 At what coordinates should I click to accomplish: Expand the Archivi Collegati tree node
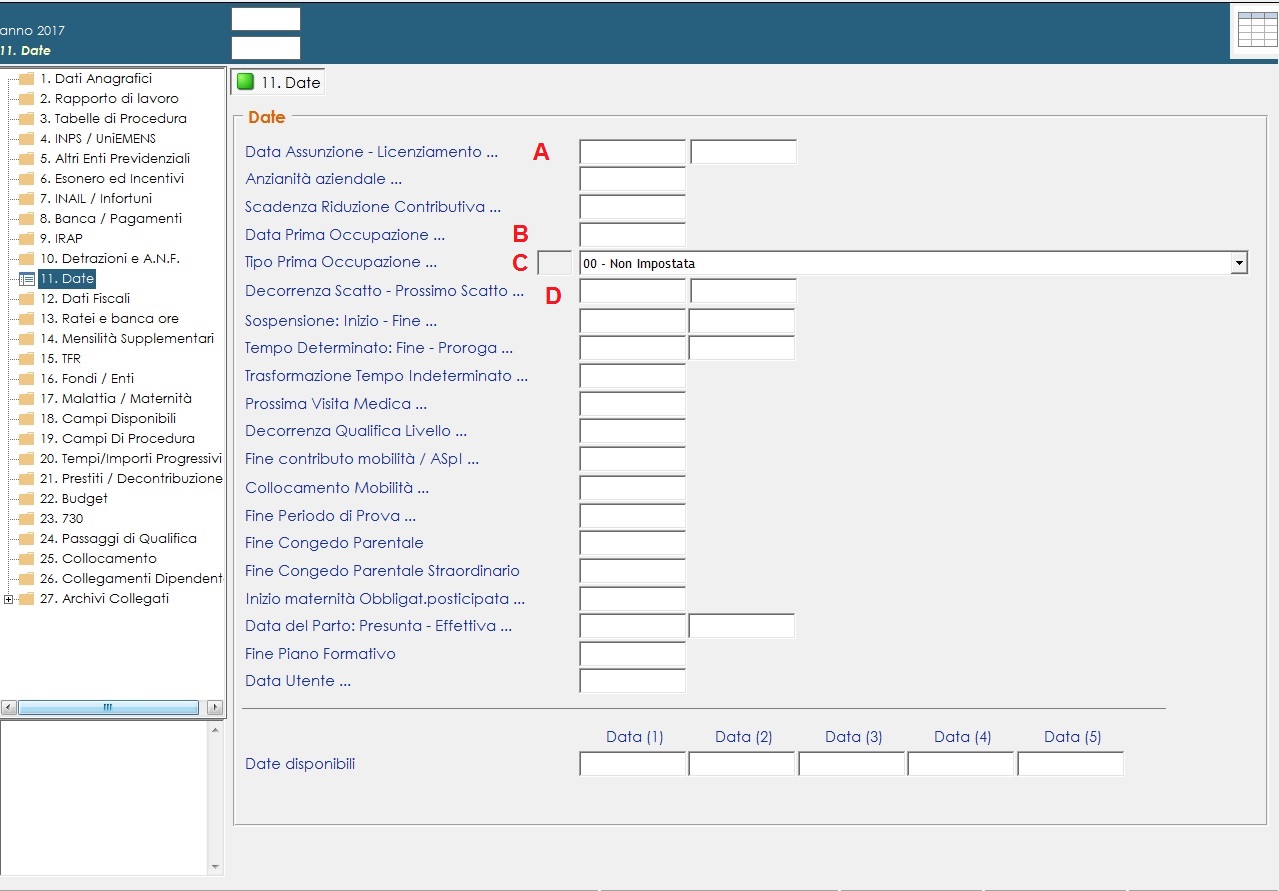(x=9, y=599)
